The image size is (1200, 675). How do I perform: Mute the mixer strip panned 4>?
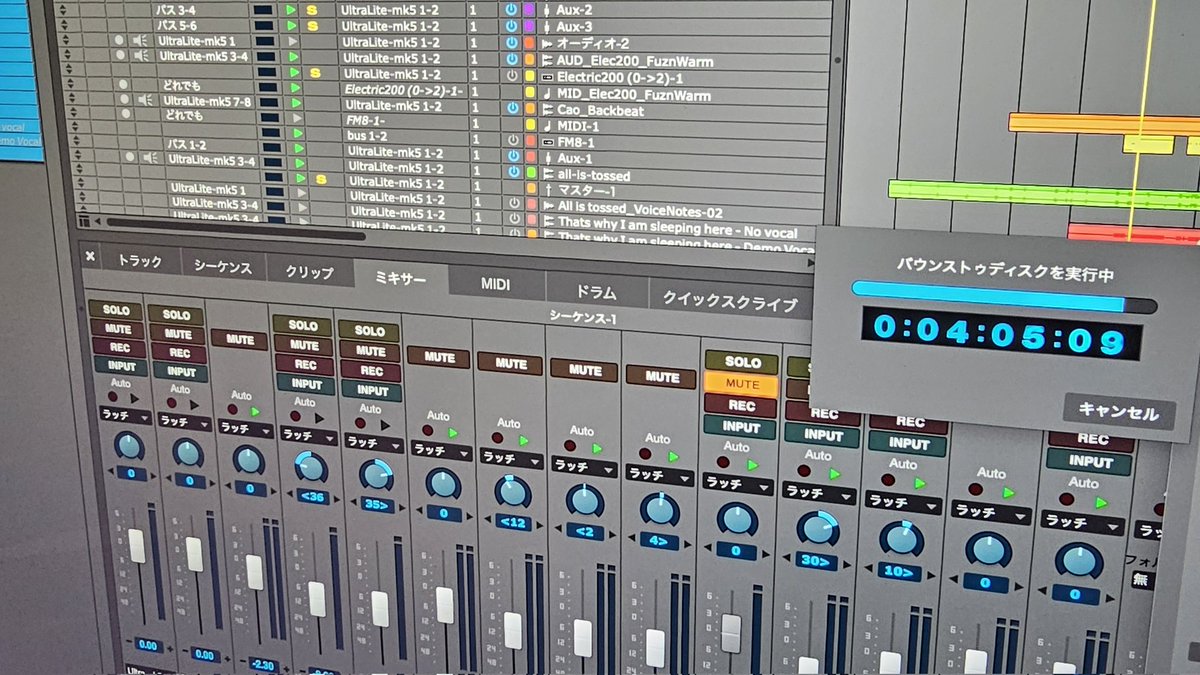[662, 377]
